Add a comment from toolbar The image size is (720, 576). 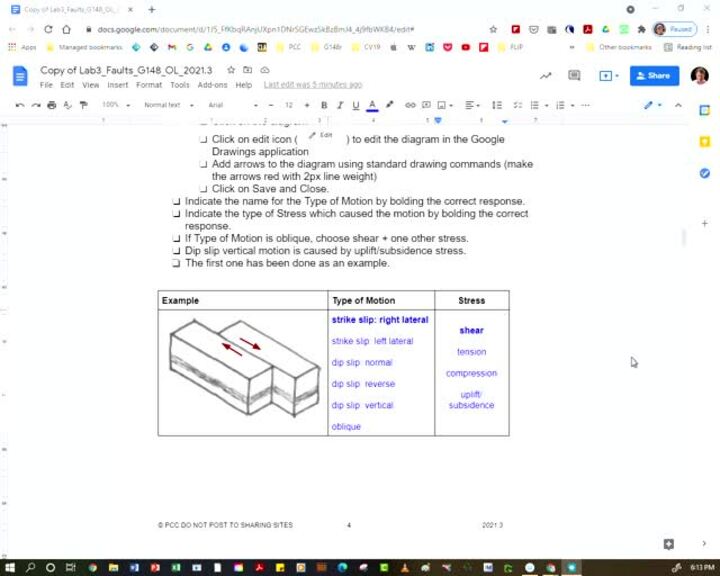pos(426,105)
